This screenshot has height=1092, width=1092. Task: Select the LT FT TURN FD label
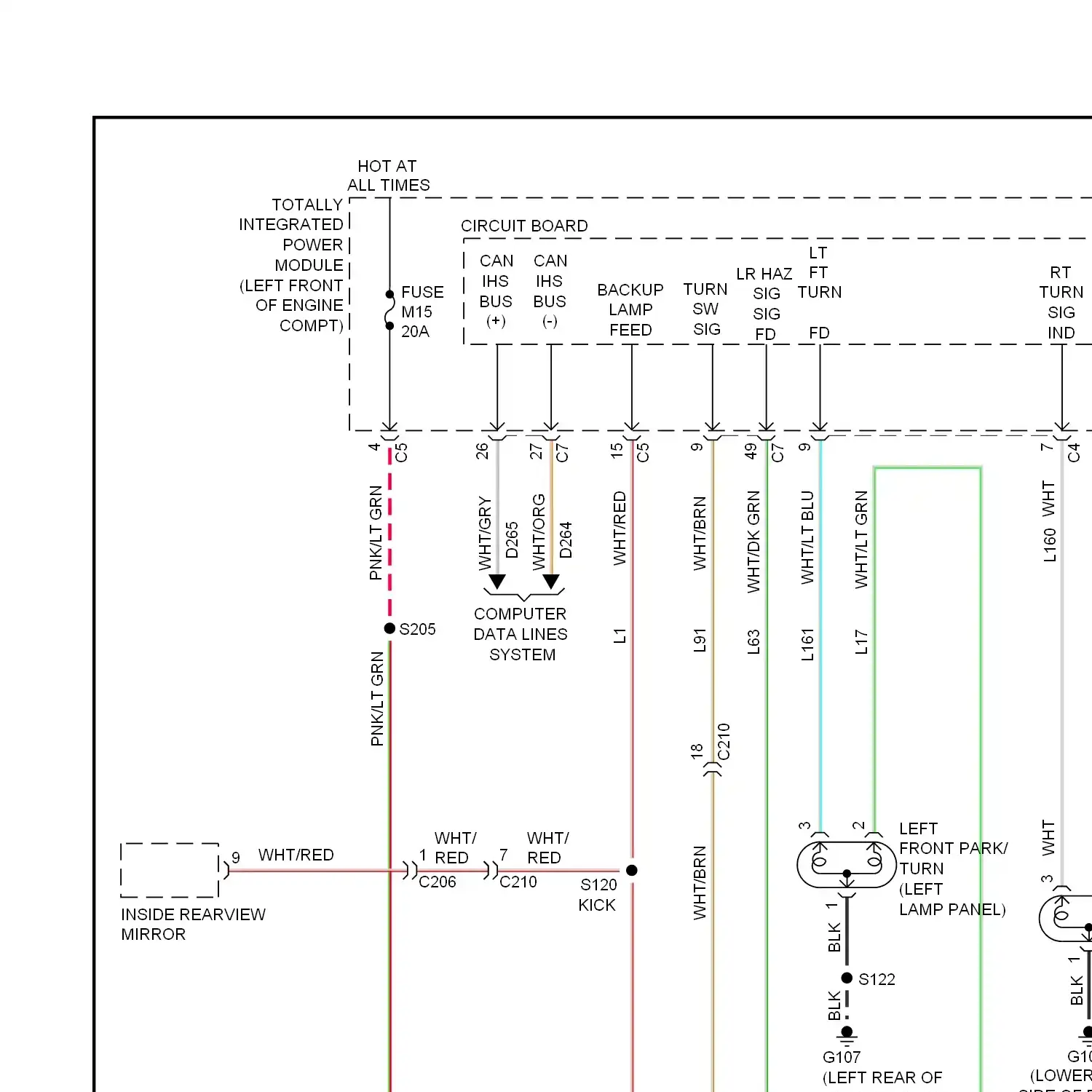coord(819,293)
